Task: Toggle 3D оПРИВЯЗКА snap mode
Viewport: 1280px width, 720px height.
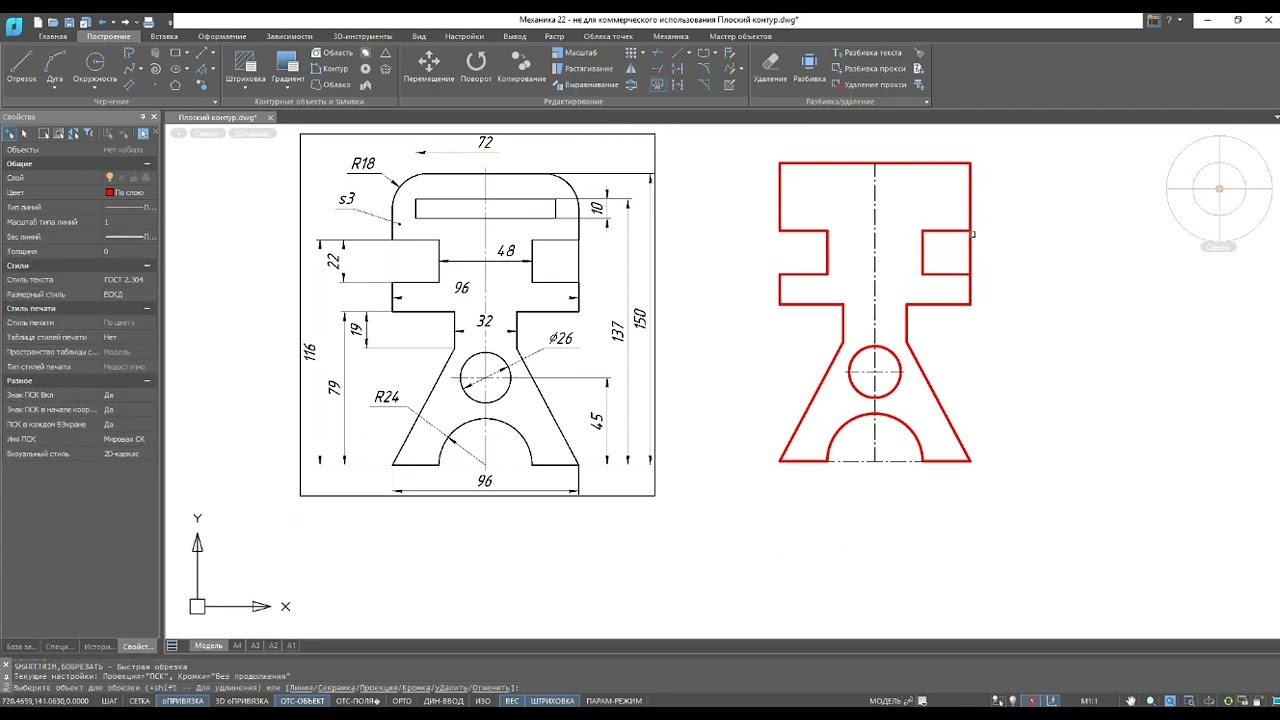Action: tap(243, 701)
